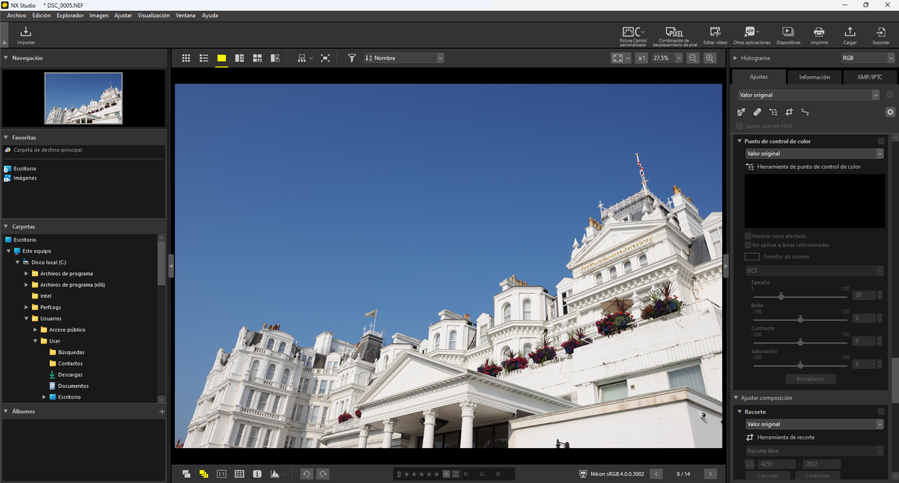Toggle the Punto de control de color checkbox
The image size is (899, 483).
coord(881,141)
